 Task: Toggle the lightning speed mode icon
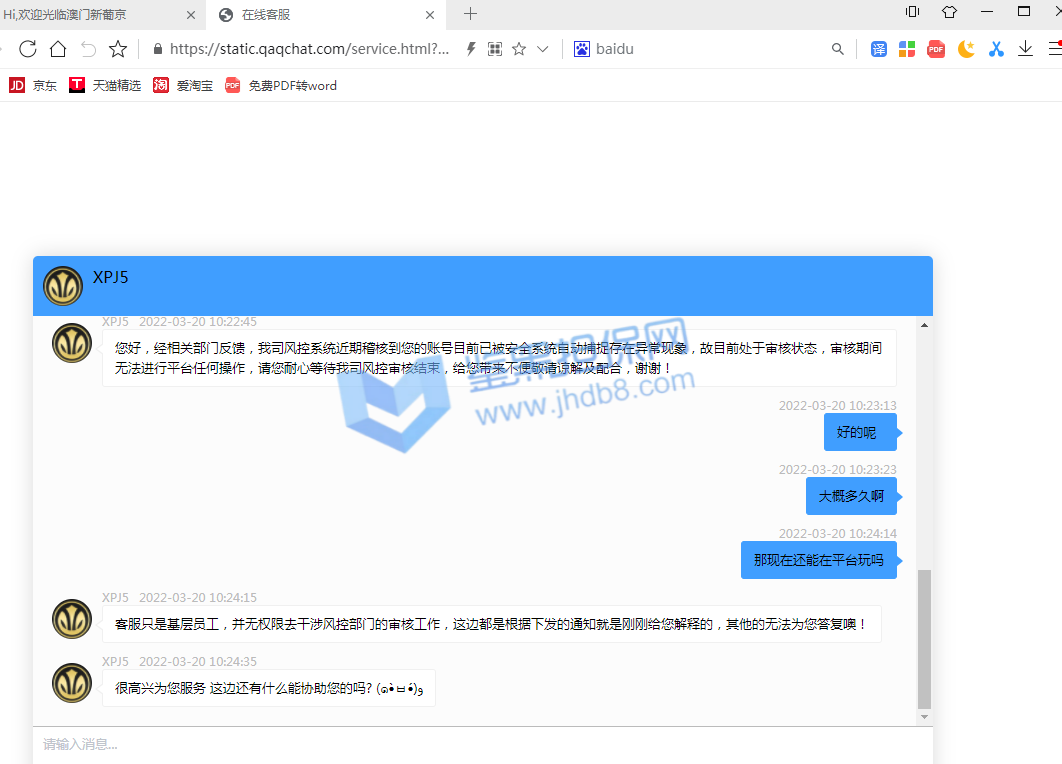click(x=471, y=49)
